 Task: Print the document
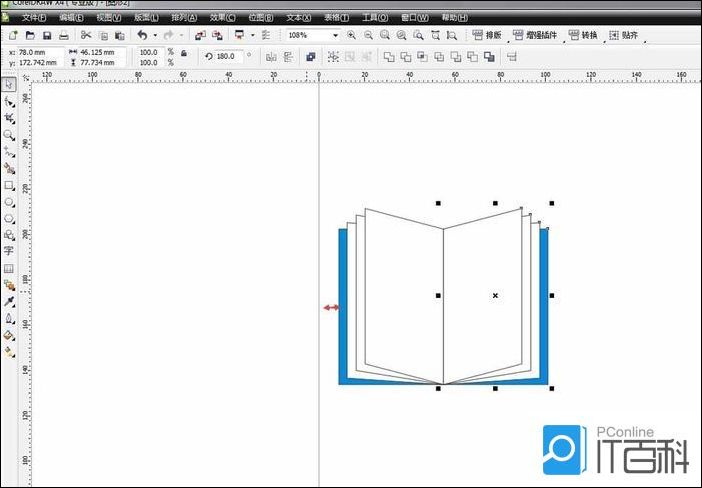coord(64,35)
